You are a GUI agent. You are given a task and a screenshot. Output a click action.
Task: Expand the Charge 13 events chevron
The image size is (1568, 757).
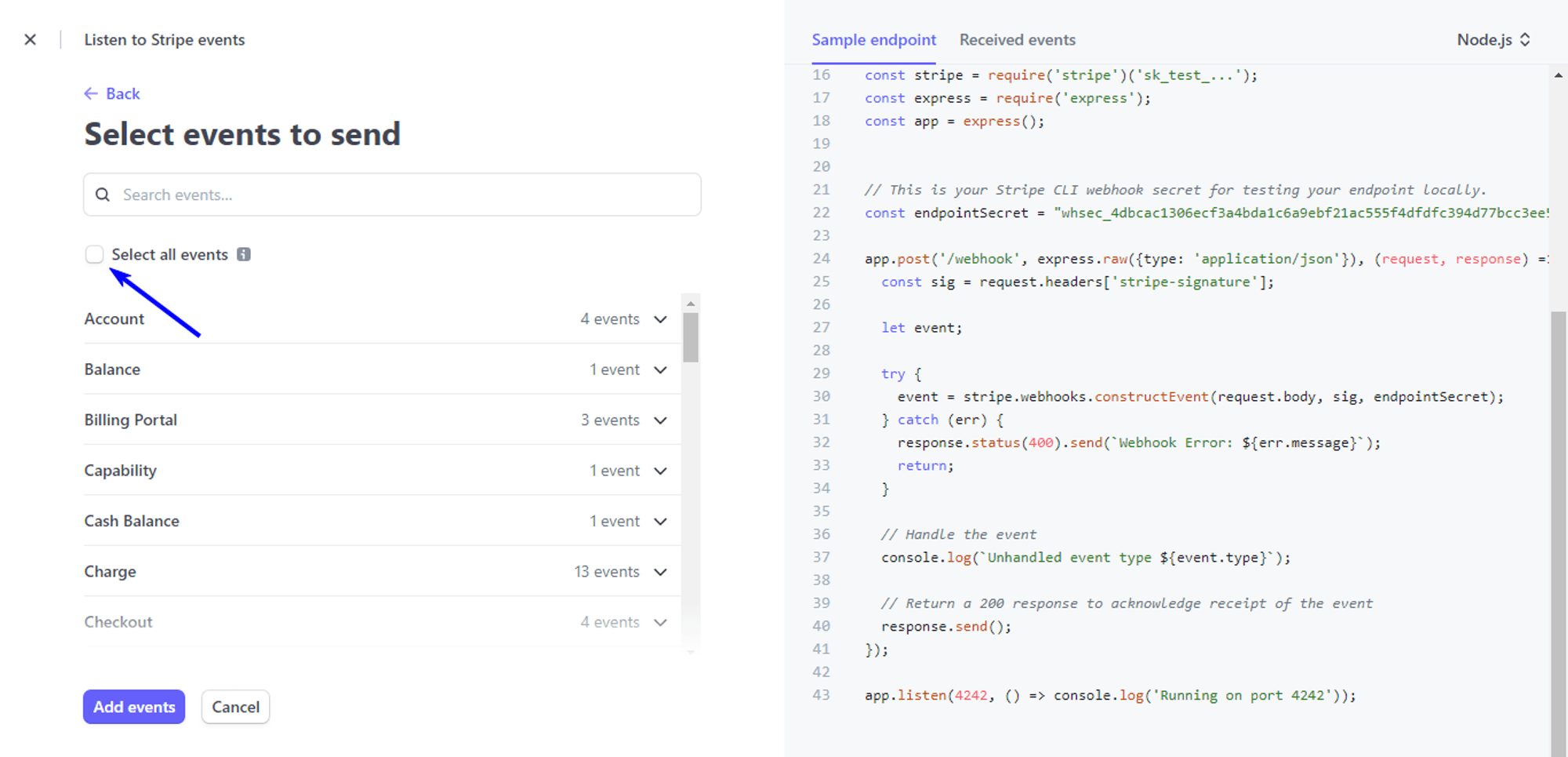(660, 573)
